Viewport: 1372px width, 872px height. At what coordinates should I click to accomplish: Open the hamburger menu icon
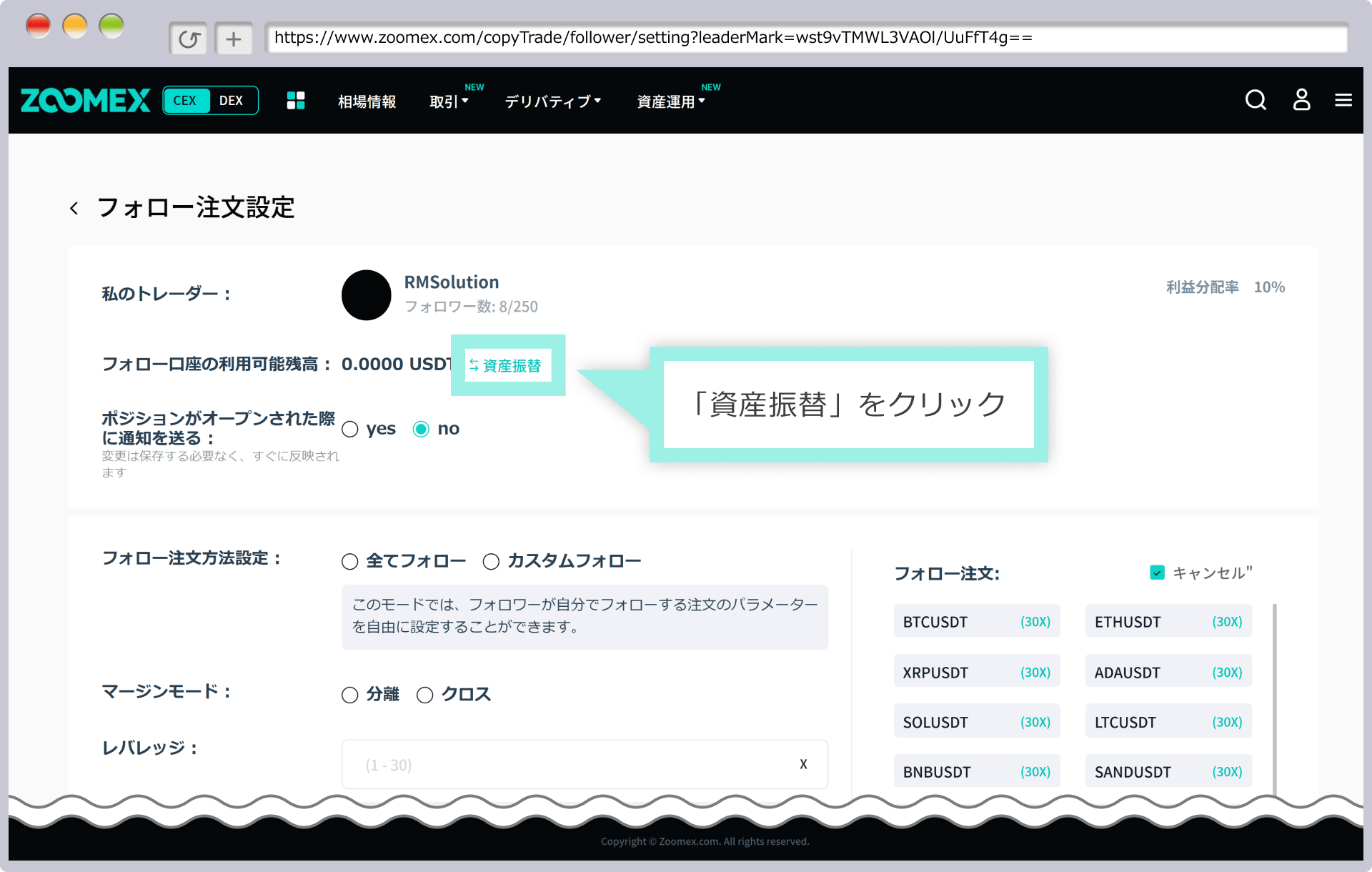click(x=1343, y=100)
